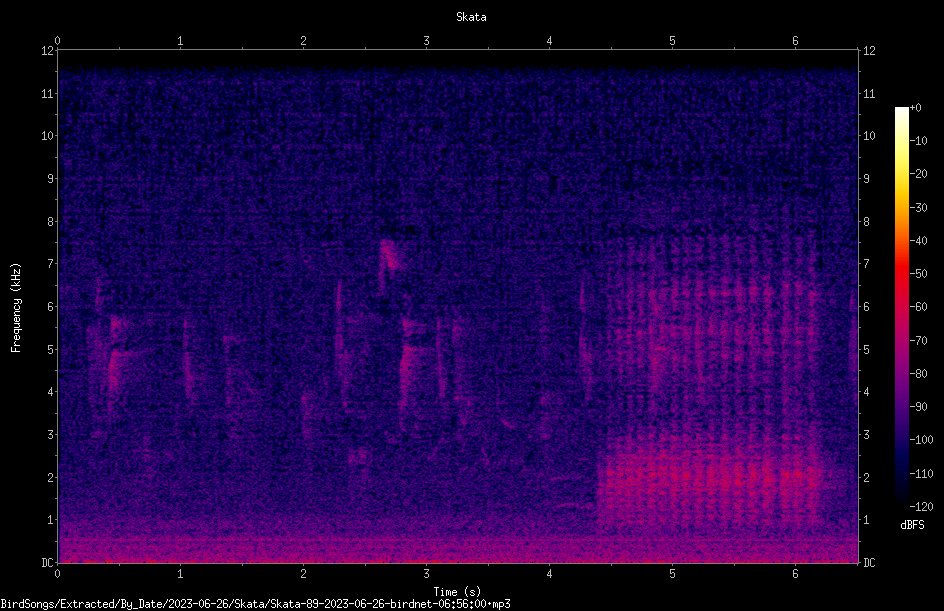
Task: Click the "10" tick on the left frequency axis
Action: click(48, 136)
